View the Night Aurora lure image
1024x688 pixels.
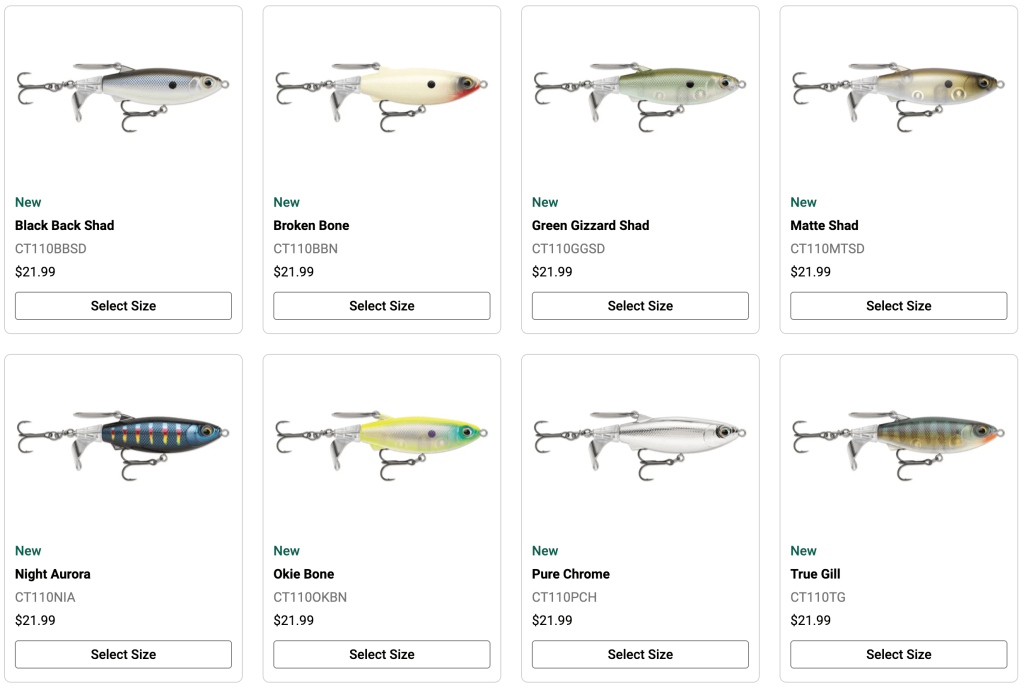[x=123, y=440]
